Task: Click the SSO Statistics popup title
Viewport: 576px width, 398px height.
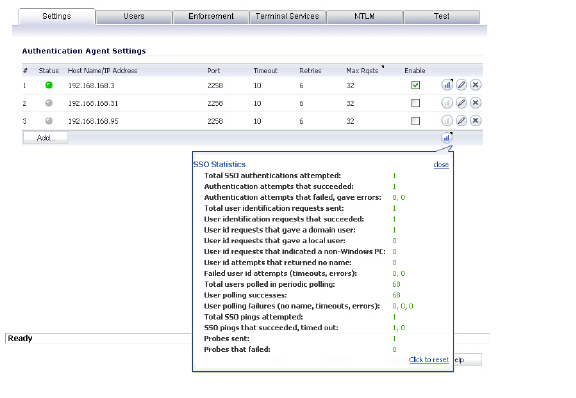Action: tap(219, 164)
